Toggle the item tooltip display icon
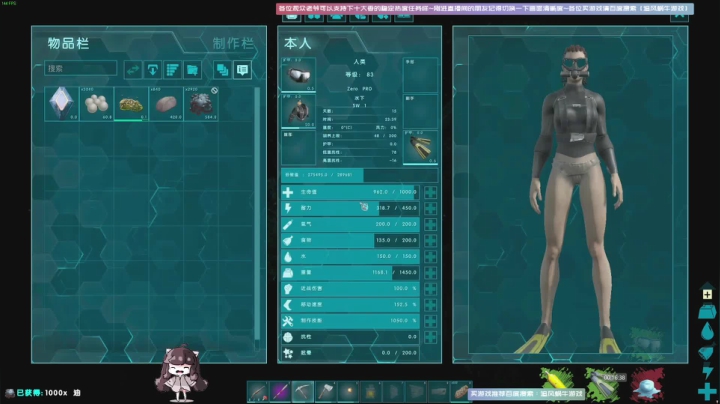The height and width of the screenshot is (404, 720). [x=242, y=70]
